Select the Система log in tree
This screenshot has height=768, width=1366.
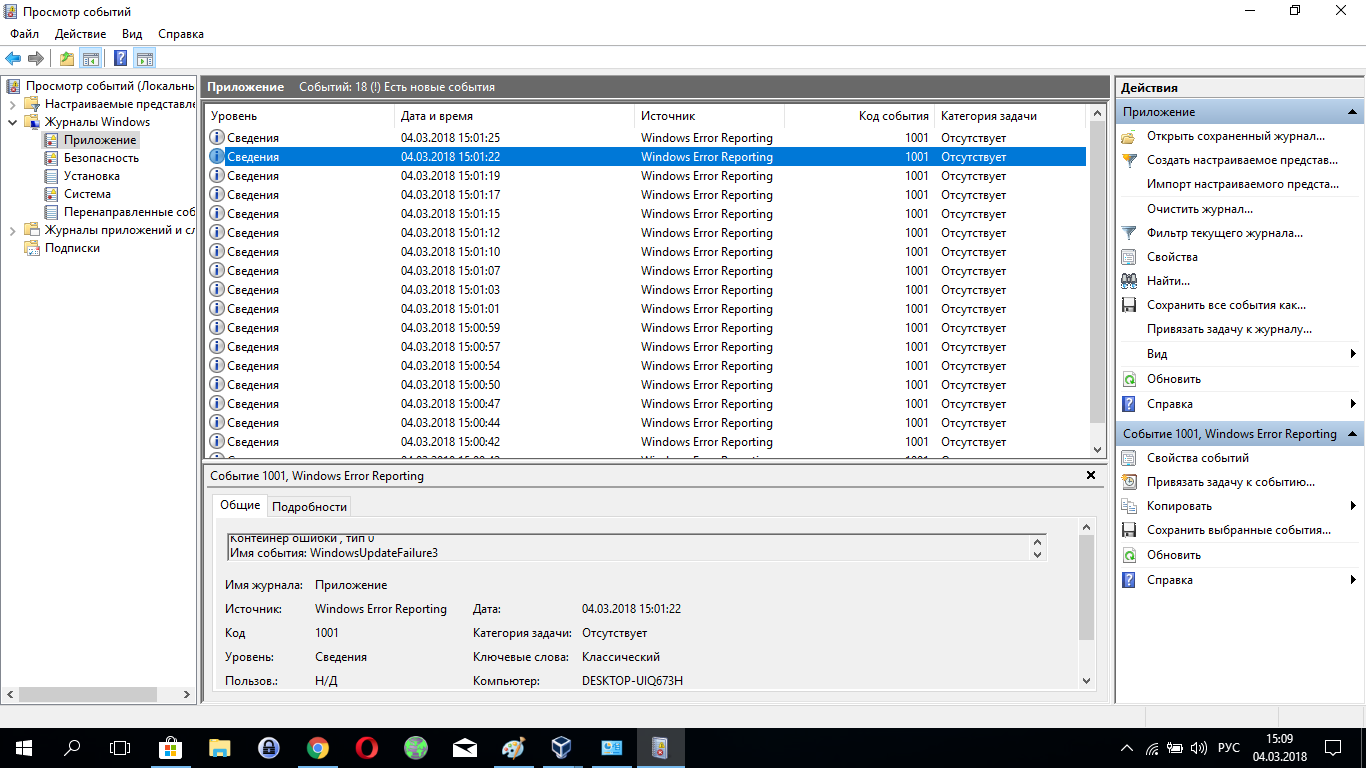point(87,194)
